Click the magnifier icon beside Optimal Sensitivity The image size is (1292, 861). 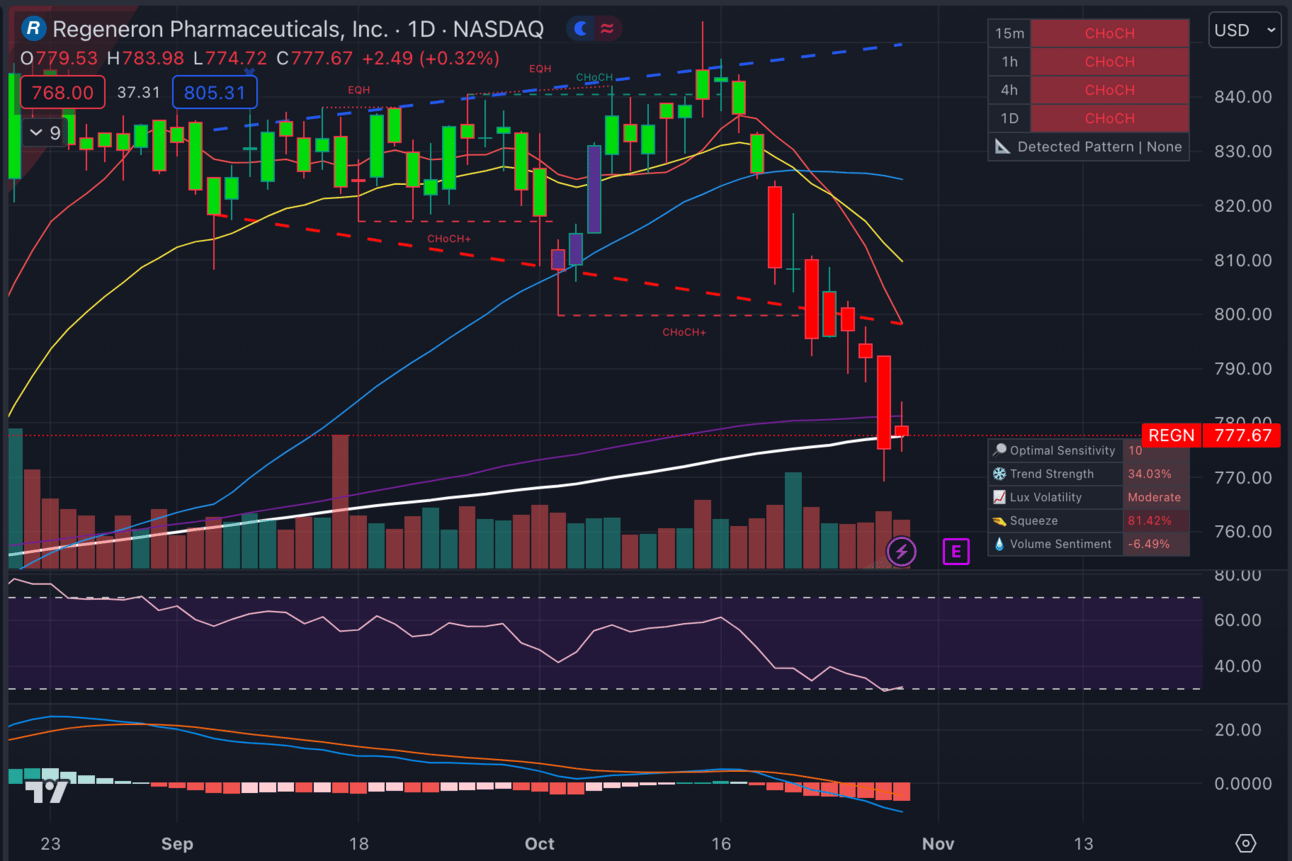tap(999, 451)
